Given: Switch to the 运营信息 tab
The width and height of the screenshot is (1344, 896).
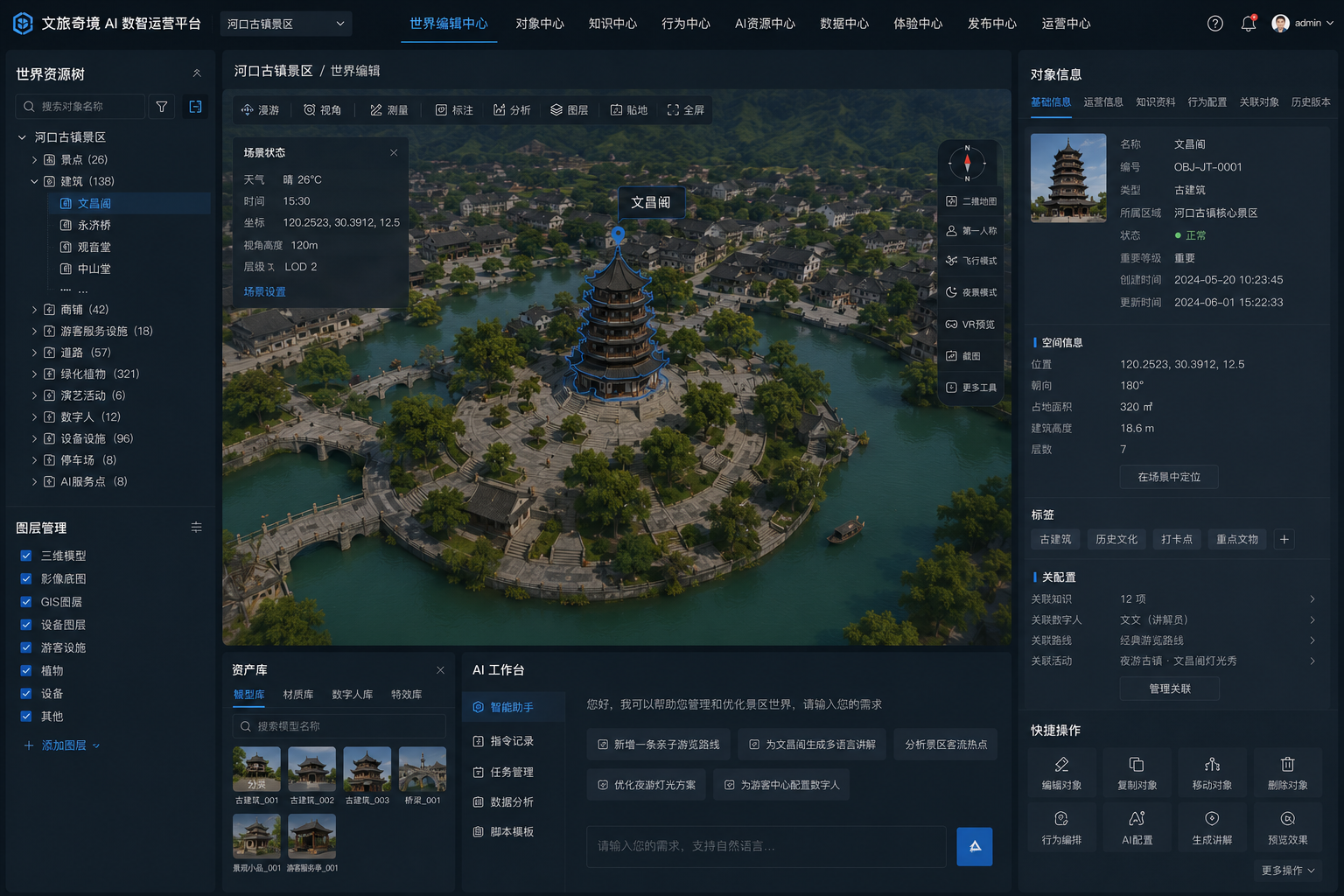Looking at the screenshot, I should pyautogui.click(x=1103, y=102).
